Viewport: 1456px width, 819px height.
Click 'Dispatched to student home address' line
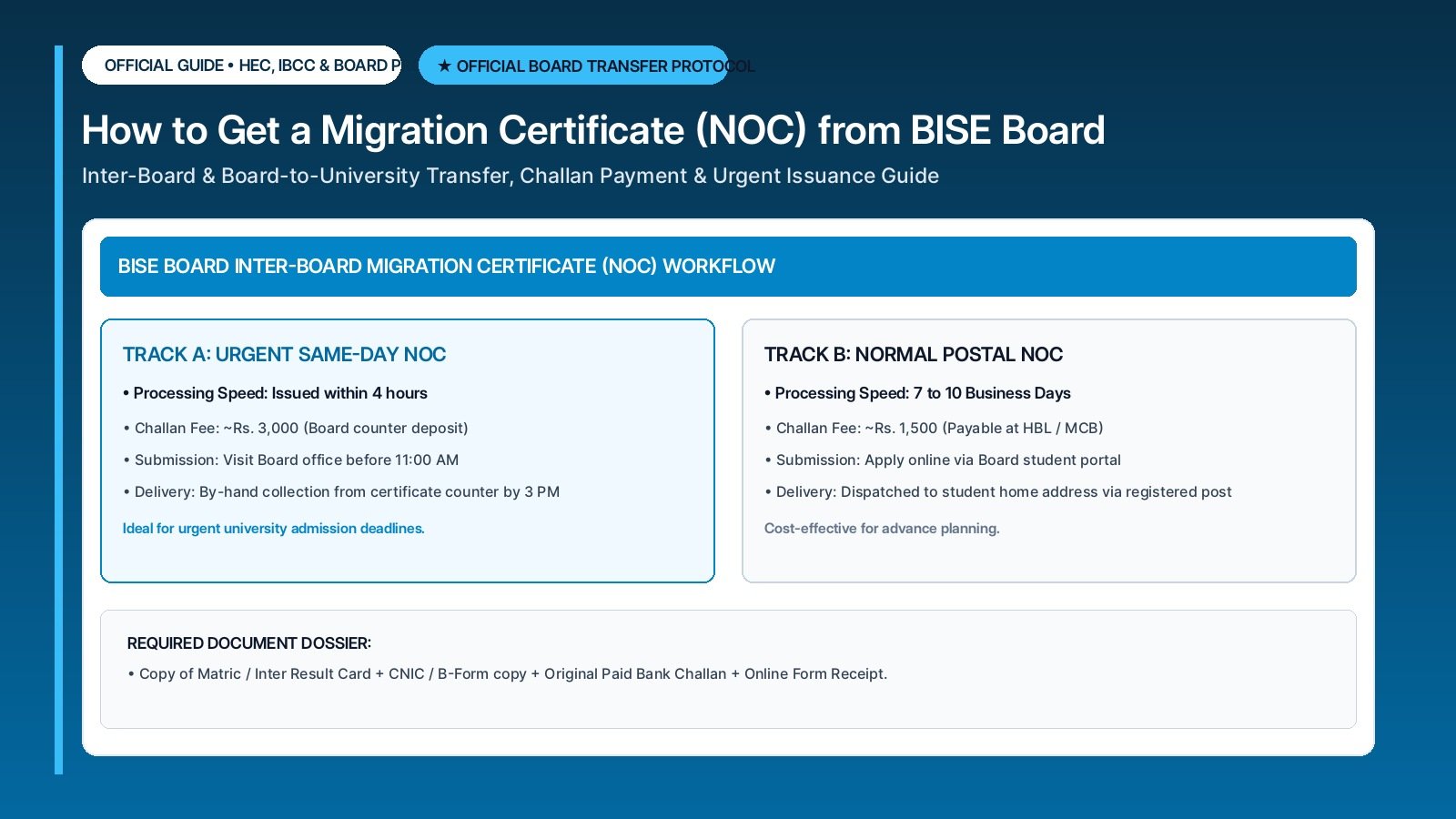pyautogui.click(x=998, y=492)
